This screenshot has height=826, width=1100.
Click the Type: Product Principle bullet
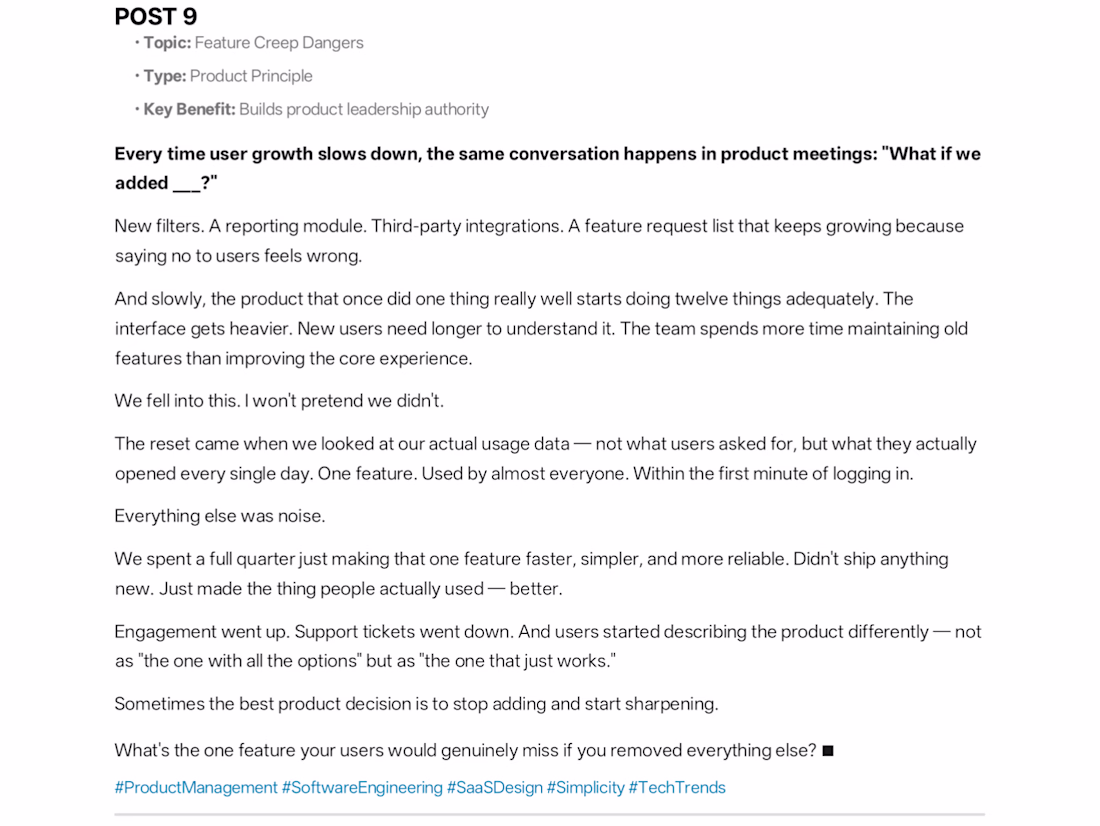pyautogui.click(x=224, y=76)
